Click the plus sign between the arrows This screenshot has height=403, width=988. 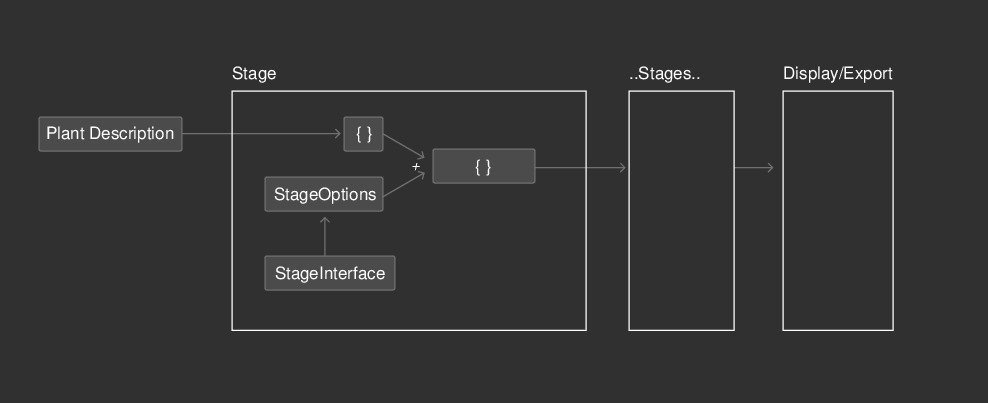point(416,166)
